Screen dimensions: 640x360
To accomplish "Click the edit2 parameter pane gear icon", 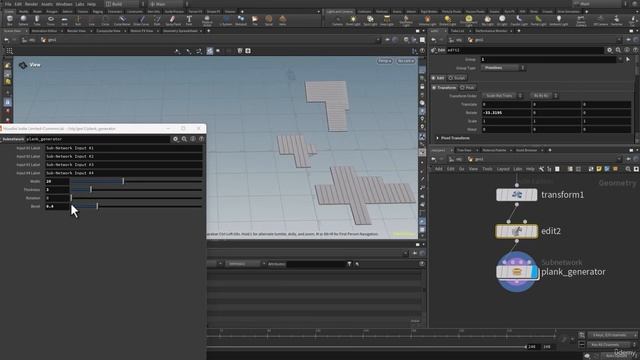I will (609, 50).
